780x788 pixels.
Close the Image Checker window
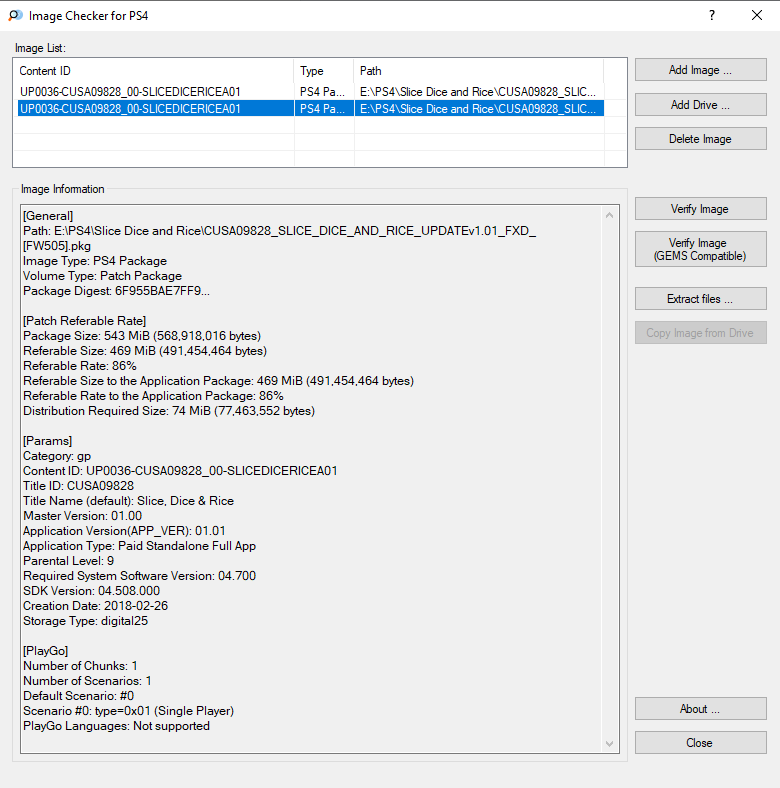click(x=757, y=16)
